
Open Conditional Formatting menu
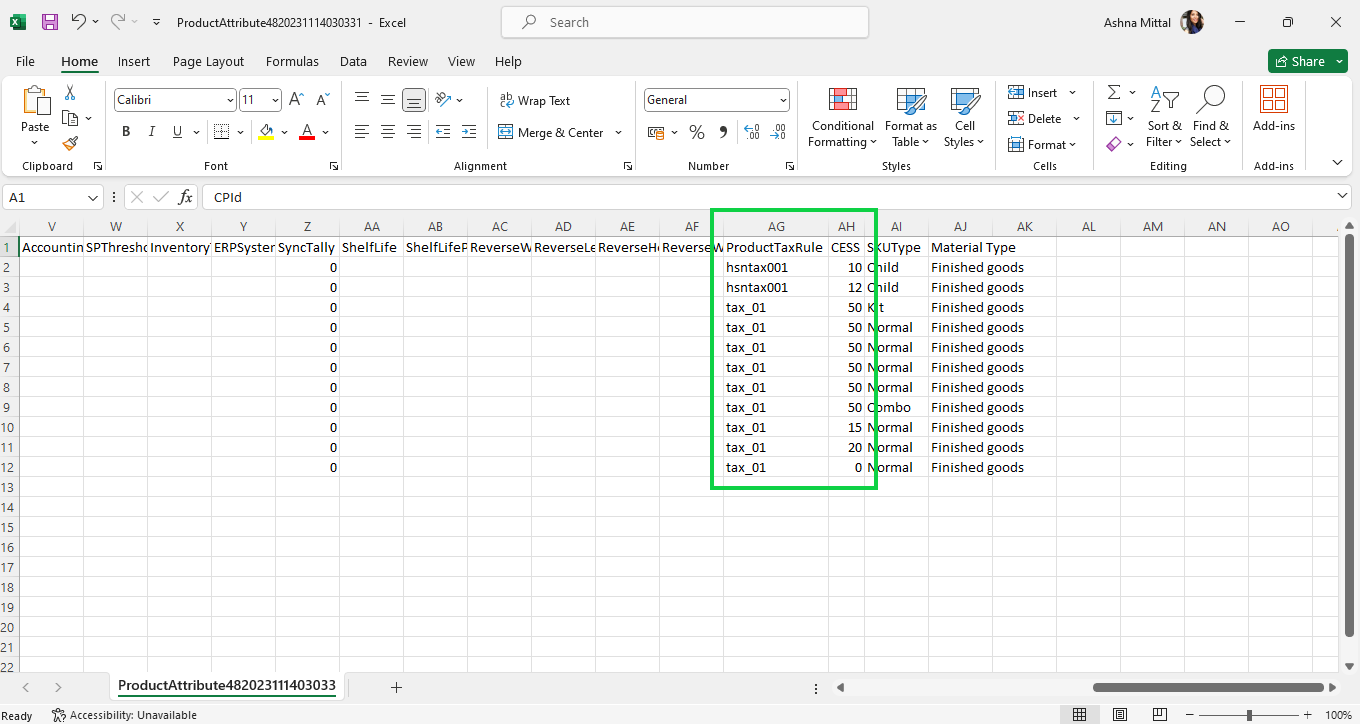[842, 117]
